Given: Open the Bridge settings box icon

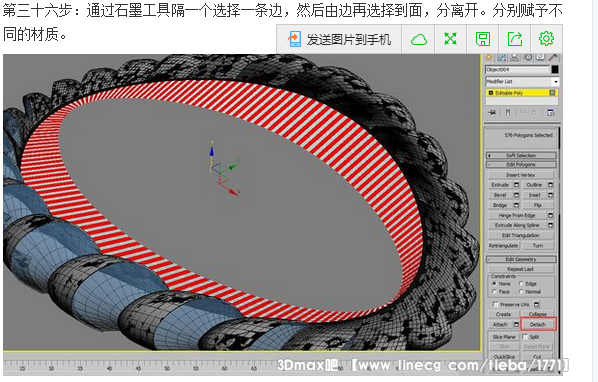Looking at the screenshot, I should pyautogui.click(x=516, y=205).
